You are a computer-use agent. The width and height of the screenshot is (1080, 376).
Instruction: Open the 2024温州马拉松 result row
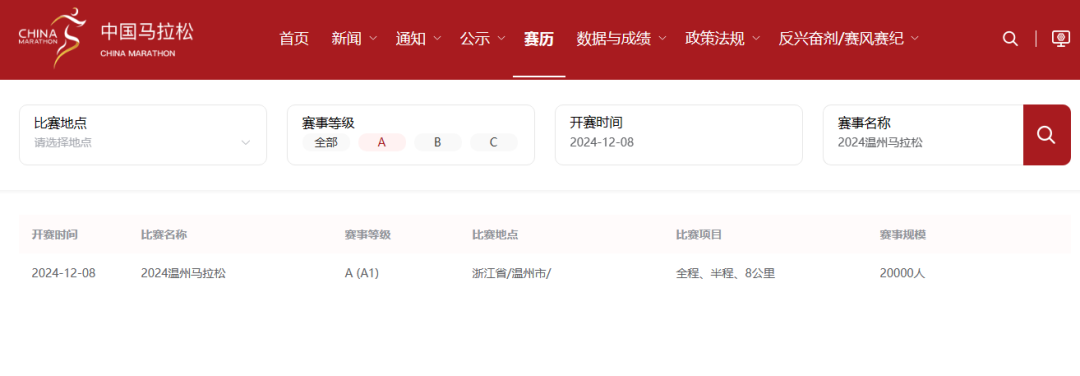coord(544,273)
